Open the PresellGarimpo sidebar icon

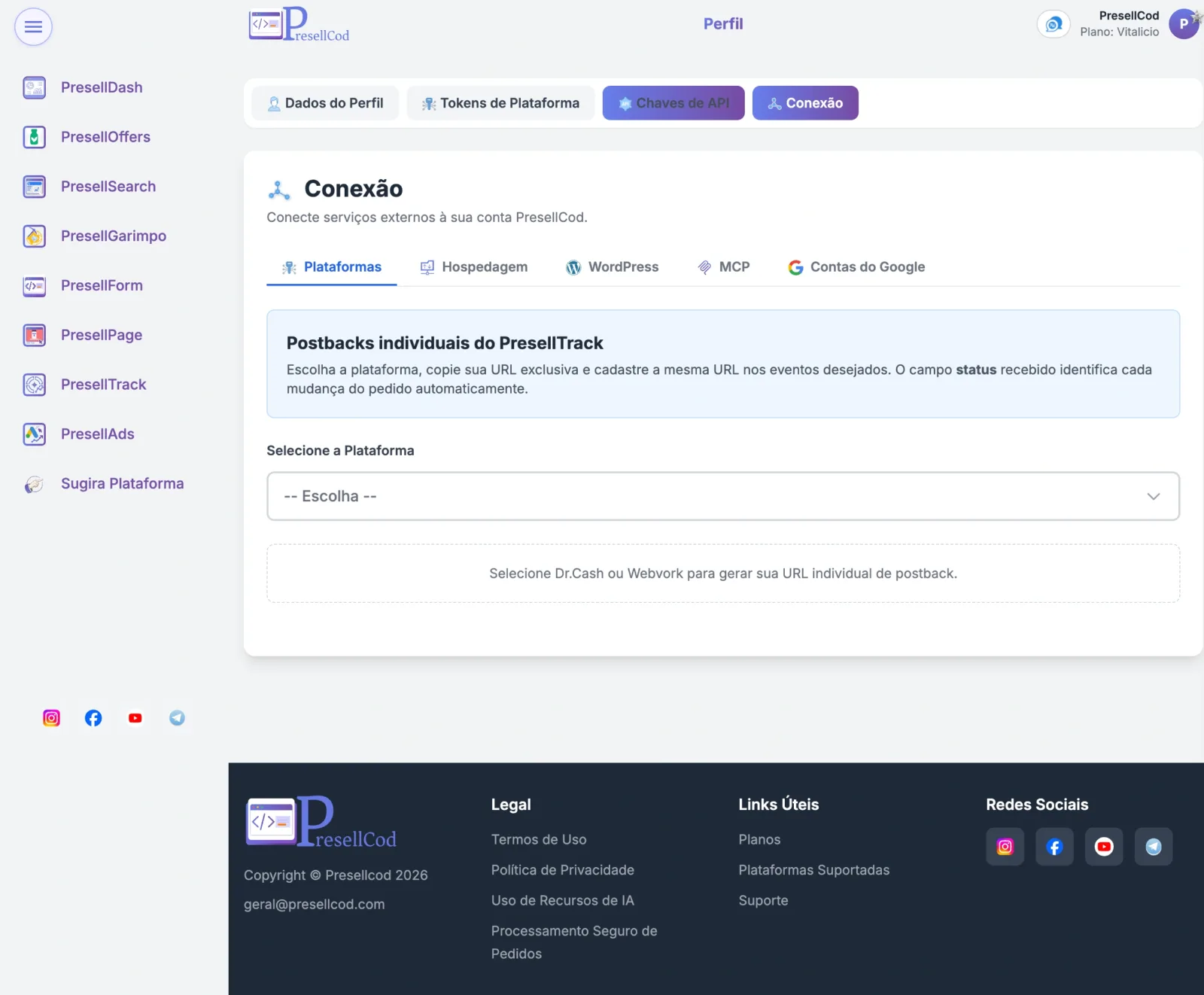coord(35,236)
